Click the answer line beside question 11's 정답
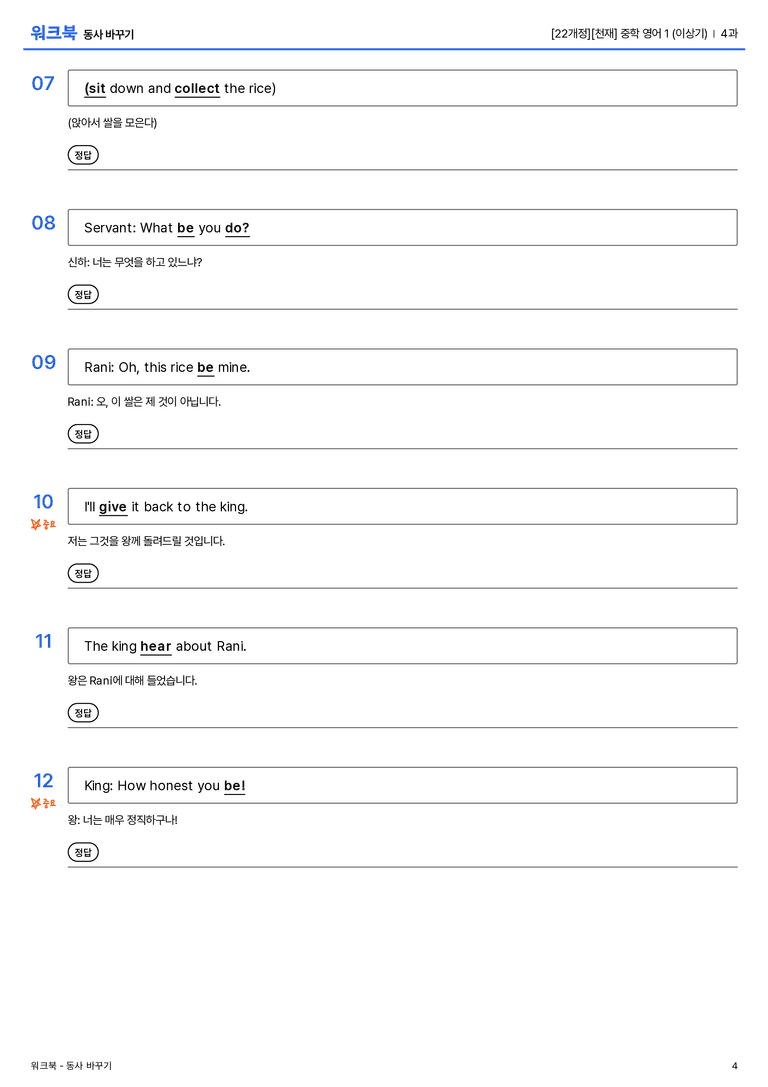The image size is (768, 1087). (419, 714)
